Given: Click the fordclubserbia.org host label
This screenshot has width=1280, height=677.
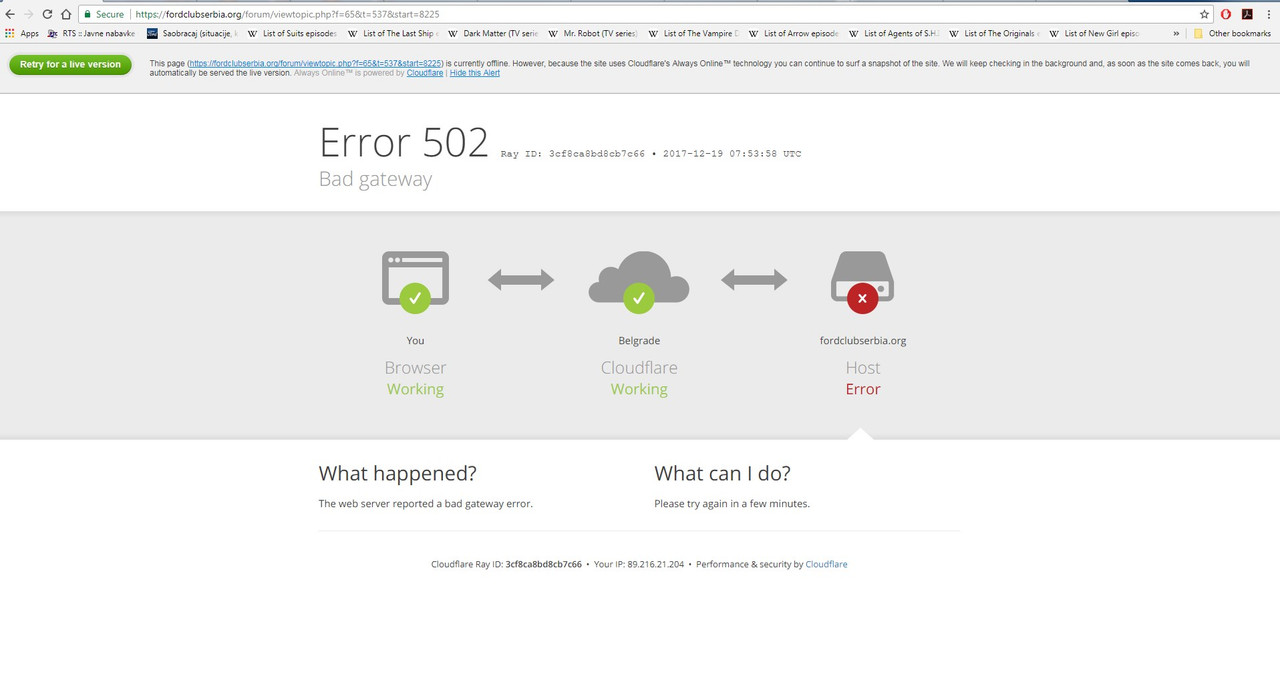Looking at the screenshot, I should [x=863, y=340].
